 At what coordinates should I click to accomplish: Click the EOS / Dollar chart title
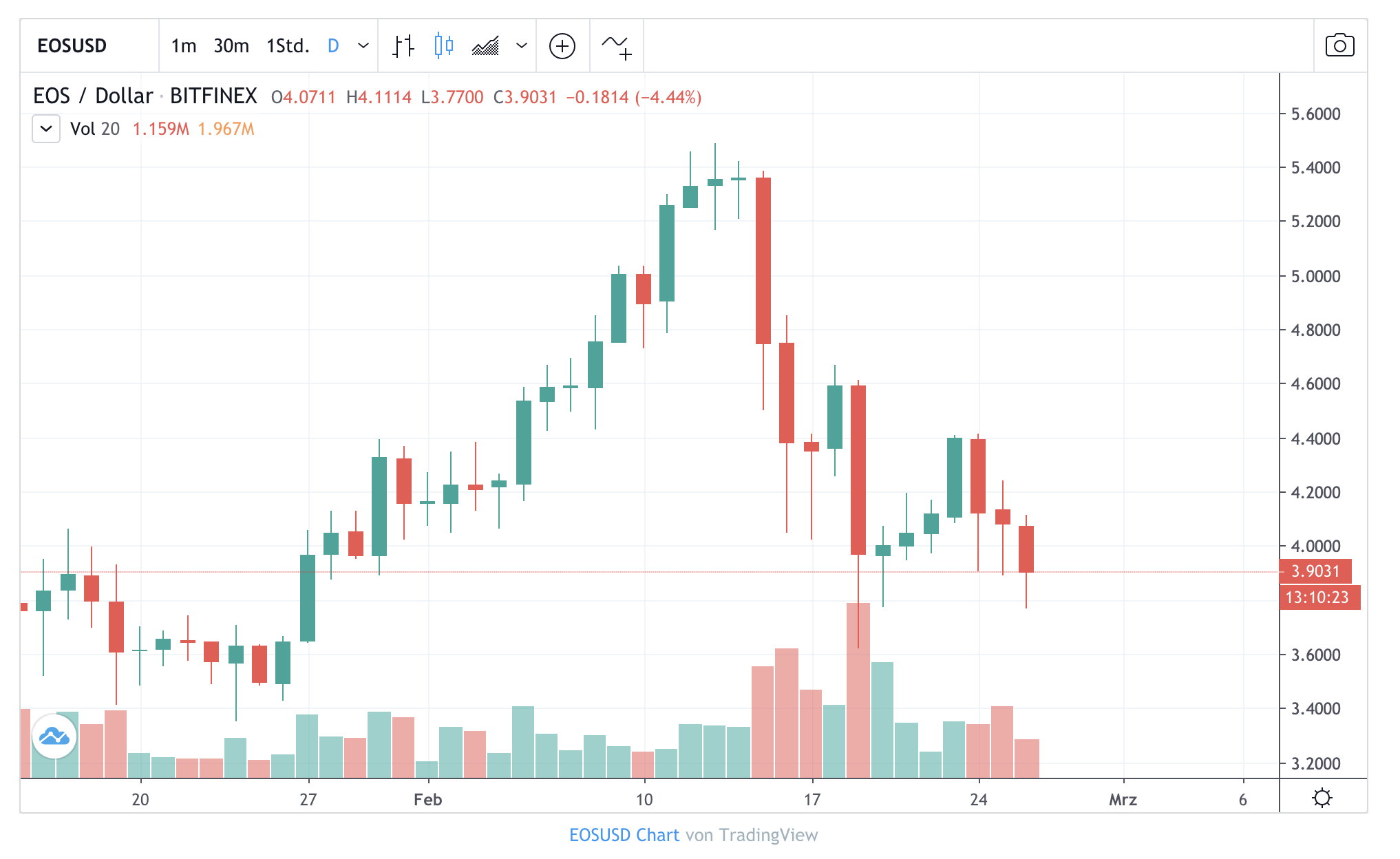pos(93,96)
